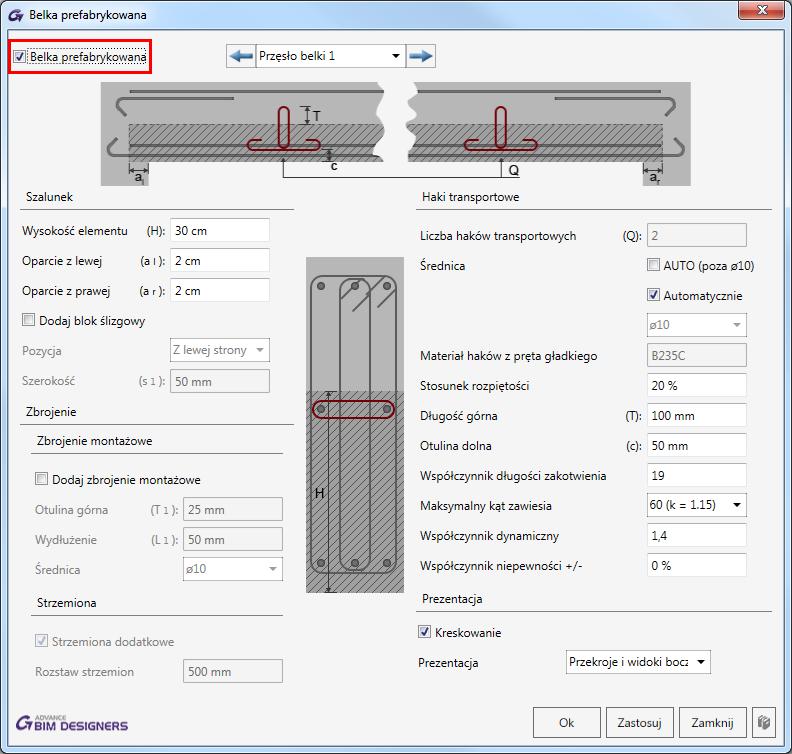Click Ok button
Screen dimensions: 792x754
pos(567,723)
